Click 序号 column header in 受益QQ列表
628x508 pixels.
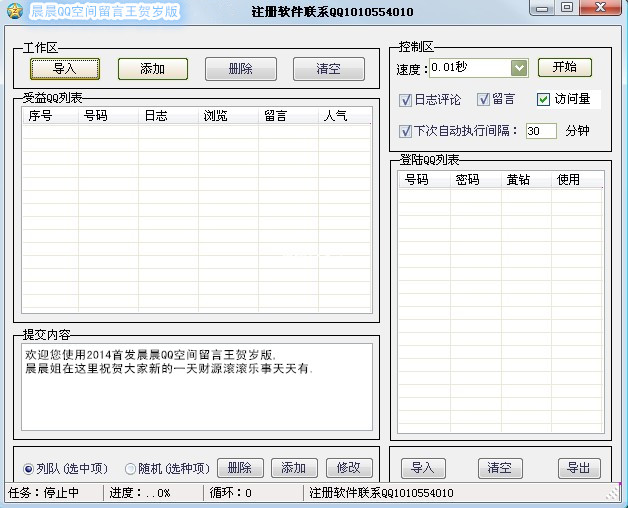pyautogui.click(x=50, y=116)
